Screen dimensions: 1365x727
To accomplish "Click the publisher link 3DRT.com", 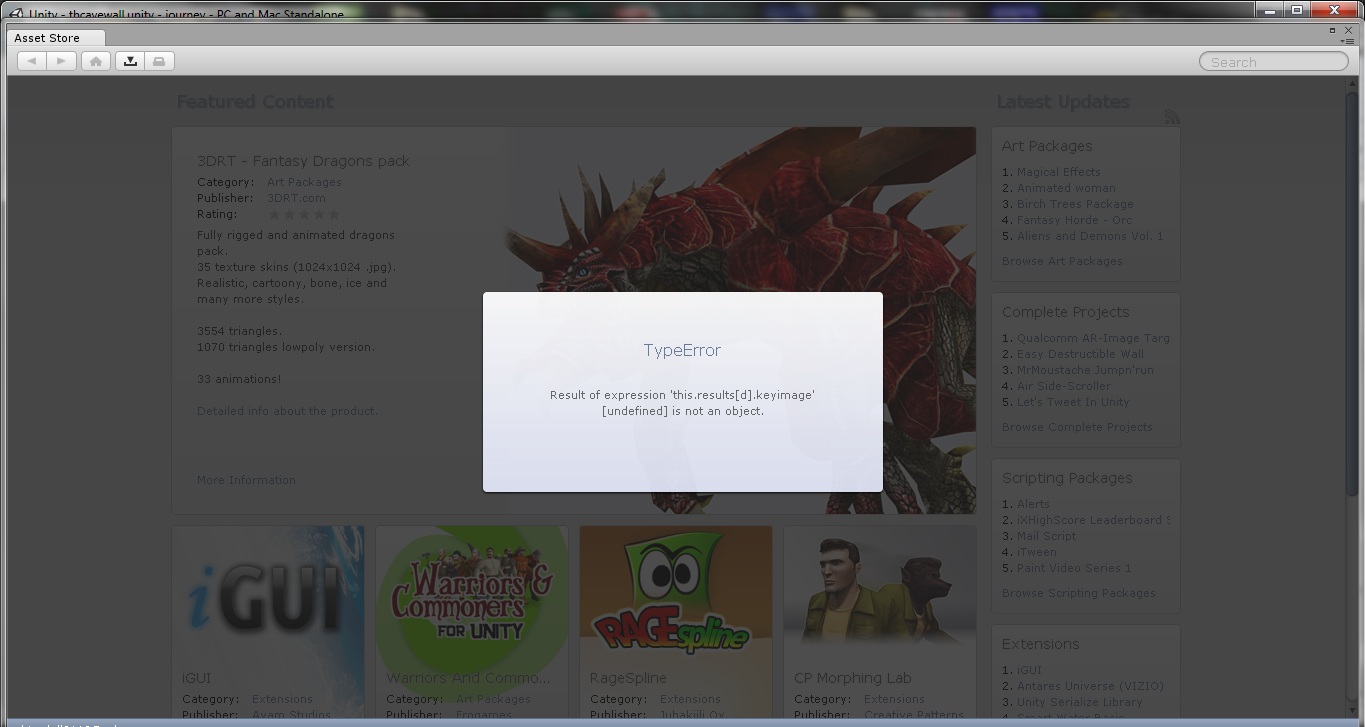I will (296, 198).
